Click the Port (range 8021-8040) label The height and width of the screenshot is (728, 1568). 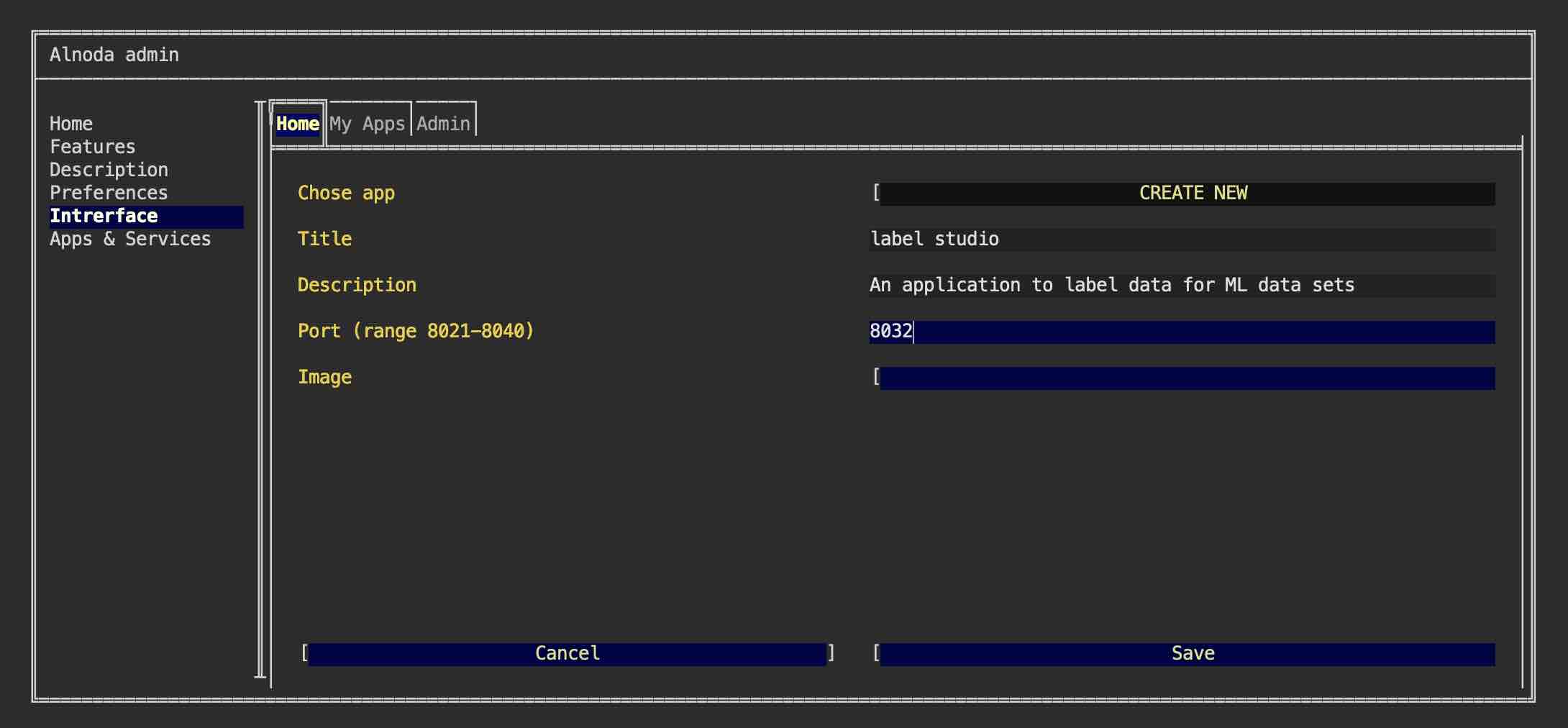416,332
